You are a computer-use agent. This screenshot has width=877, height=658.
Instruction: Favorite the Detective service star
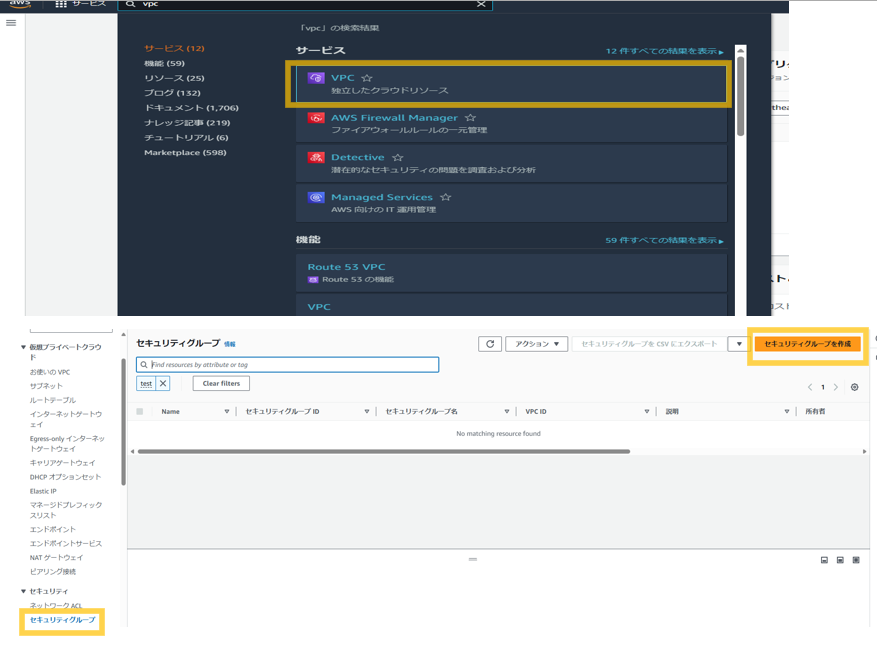point(398,157)
